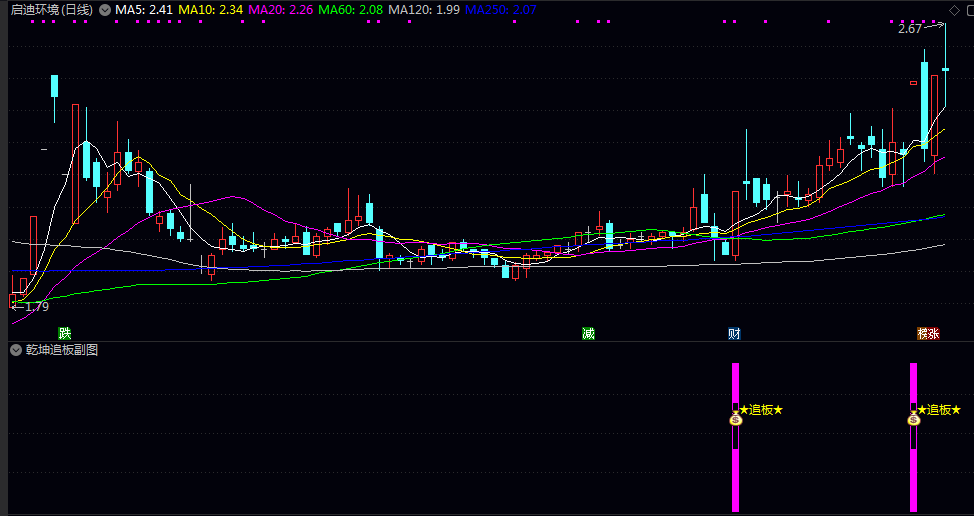Click the red 涨 marker
The width and height of the screenshot is (974, 516).
pyautogui.click(x=934, y=333)
